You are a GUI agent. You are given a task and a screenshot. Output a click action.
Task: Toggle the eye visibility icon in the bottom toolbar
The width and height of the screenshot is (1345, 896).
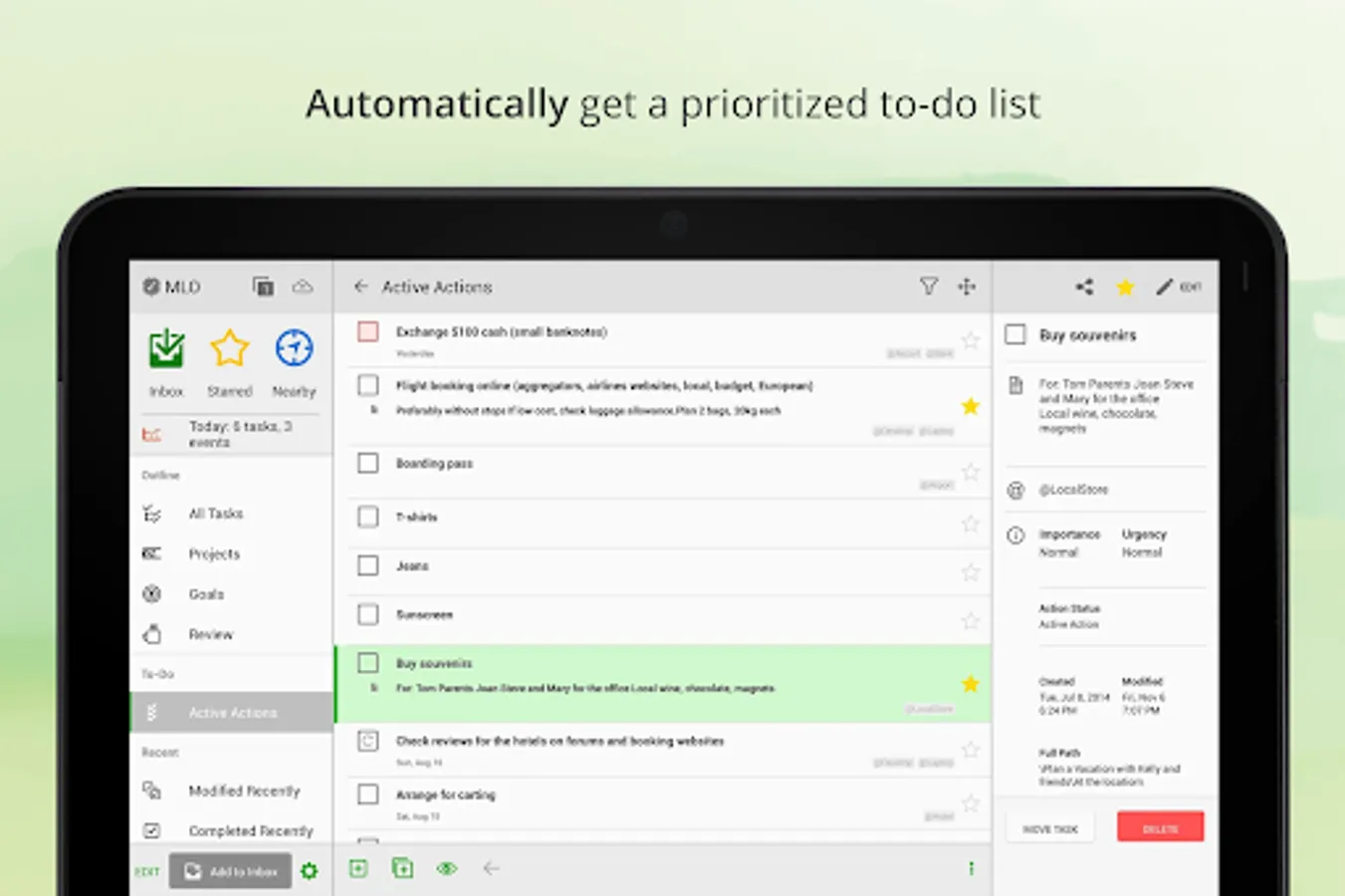click(x=447, y=868)
